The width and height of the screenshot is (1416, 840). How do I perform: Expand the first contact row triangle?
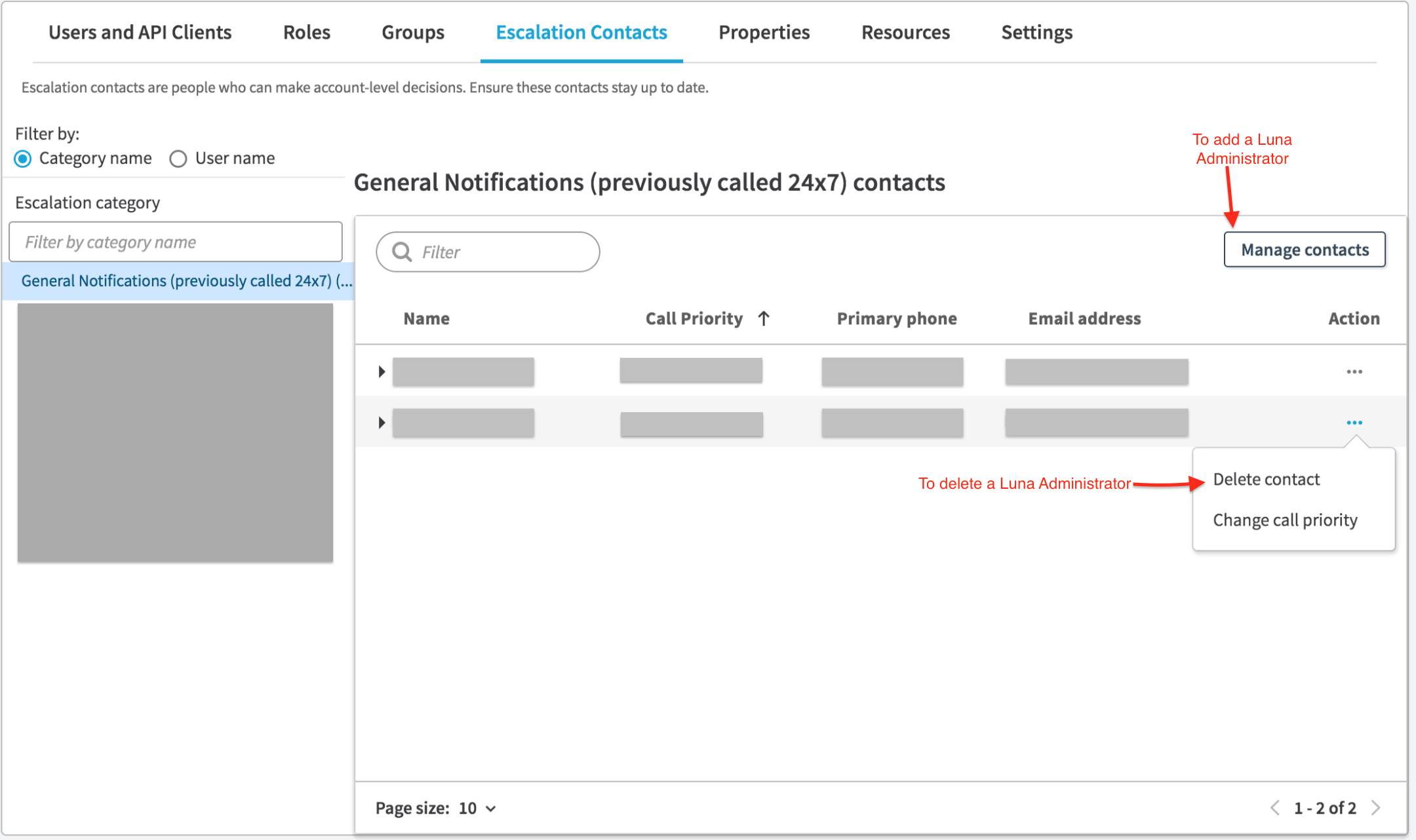click(382, 371)
